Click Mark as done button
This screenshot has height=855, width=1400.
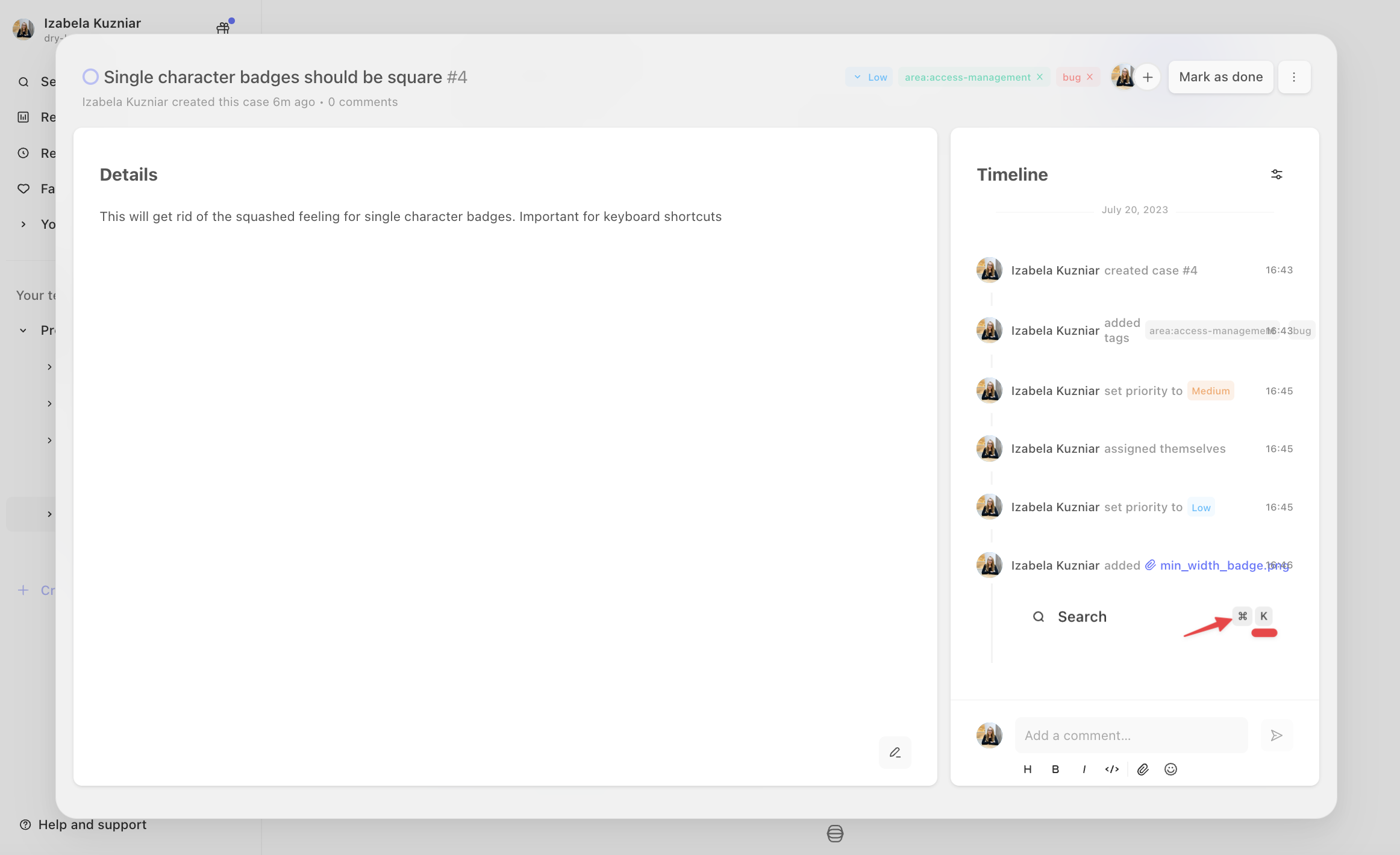tap(1221, 77)
